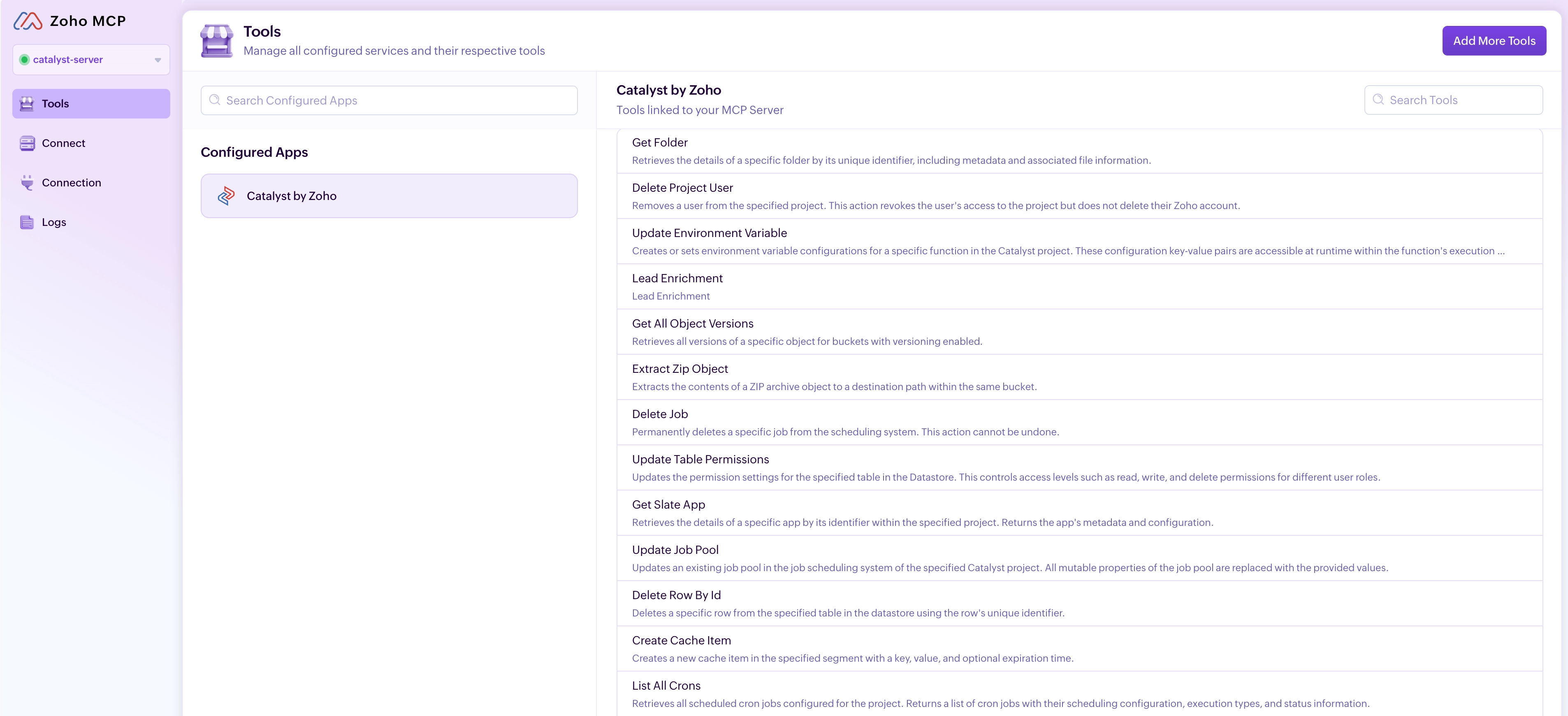Click description 'Retrieves the details of a specific app'
Image resolution: width=1568 pixels, height=716 pixels.
[922, 522]
